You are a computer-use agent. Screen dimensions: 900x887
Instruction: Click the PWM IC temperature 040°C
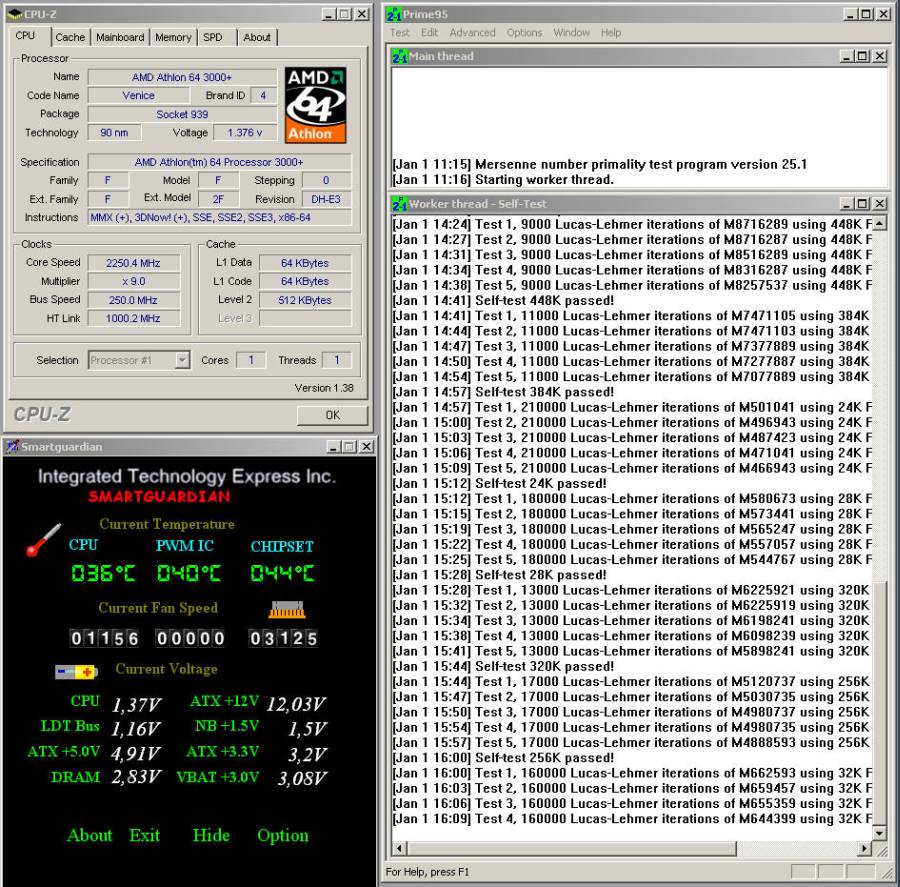[x=189, y=573]
